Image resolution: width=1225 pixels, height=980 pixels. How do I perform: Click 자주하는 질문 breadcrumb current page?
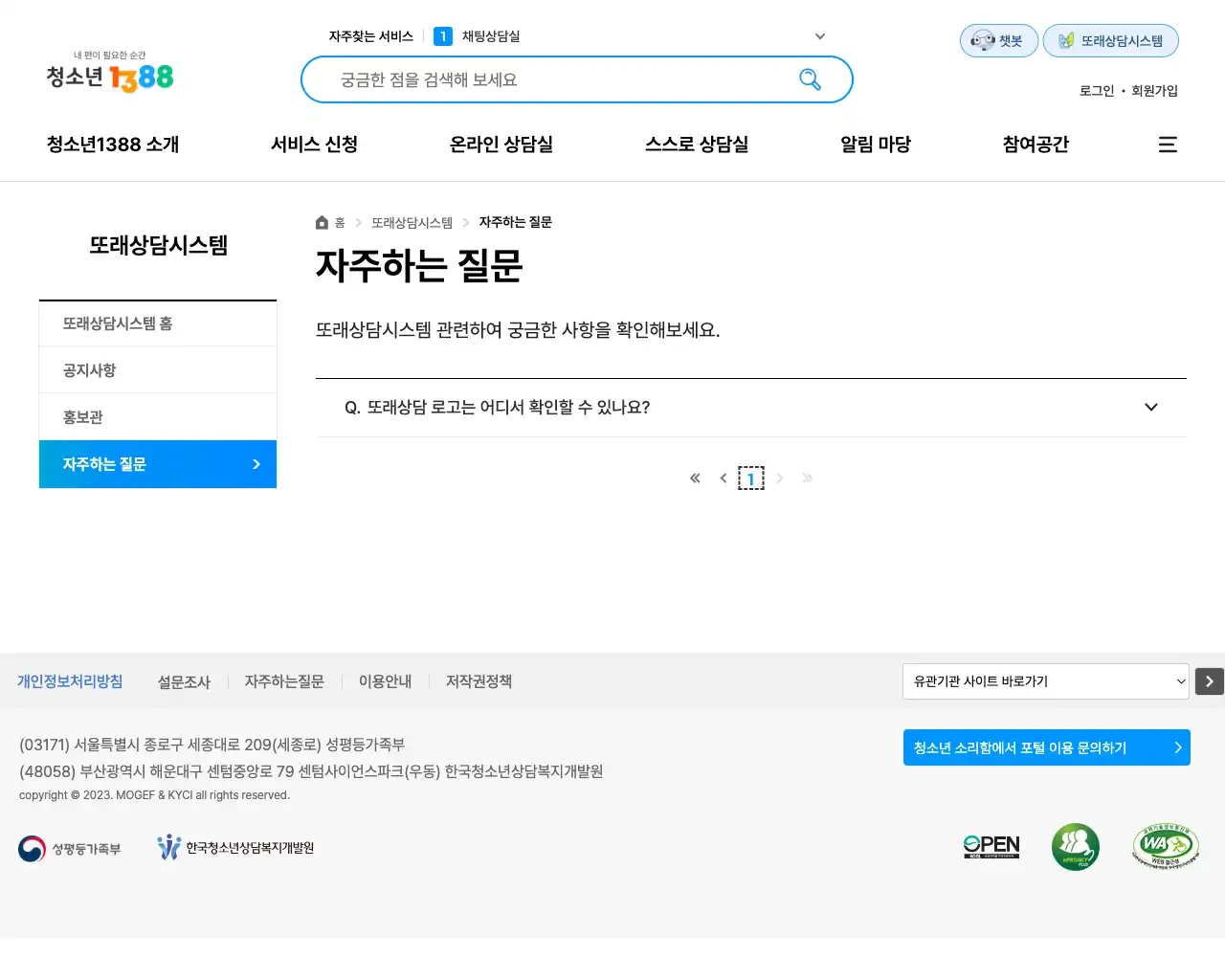(516, 222)
